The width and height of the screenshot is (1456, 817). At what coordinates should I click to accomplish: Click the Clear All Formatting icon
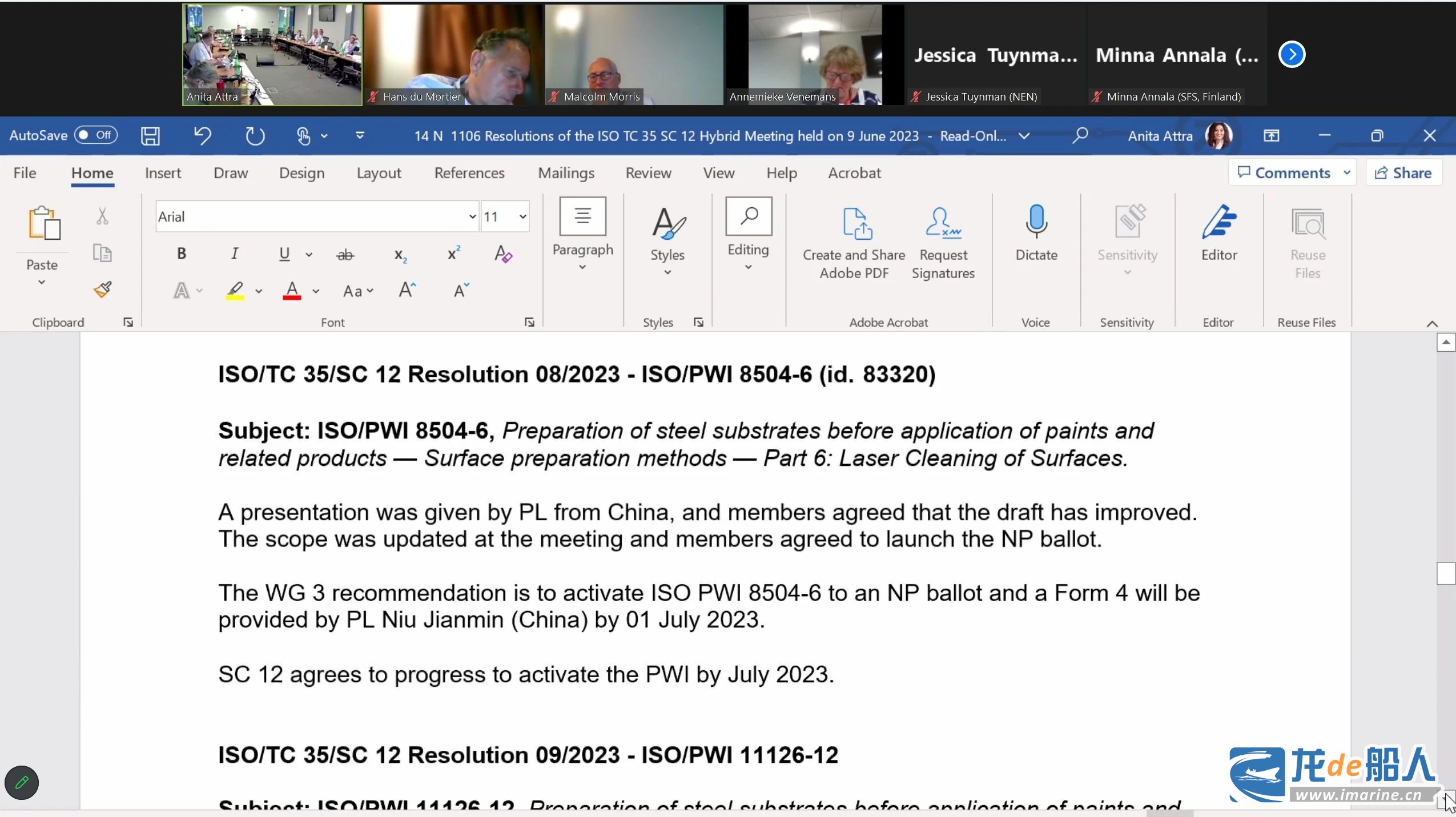(503, 253)
